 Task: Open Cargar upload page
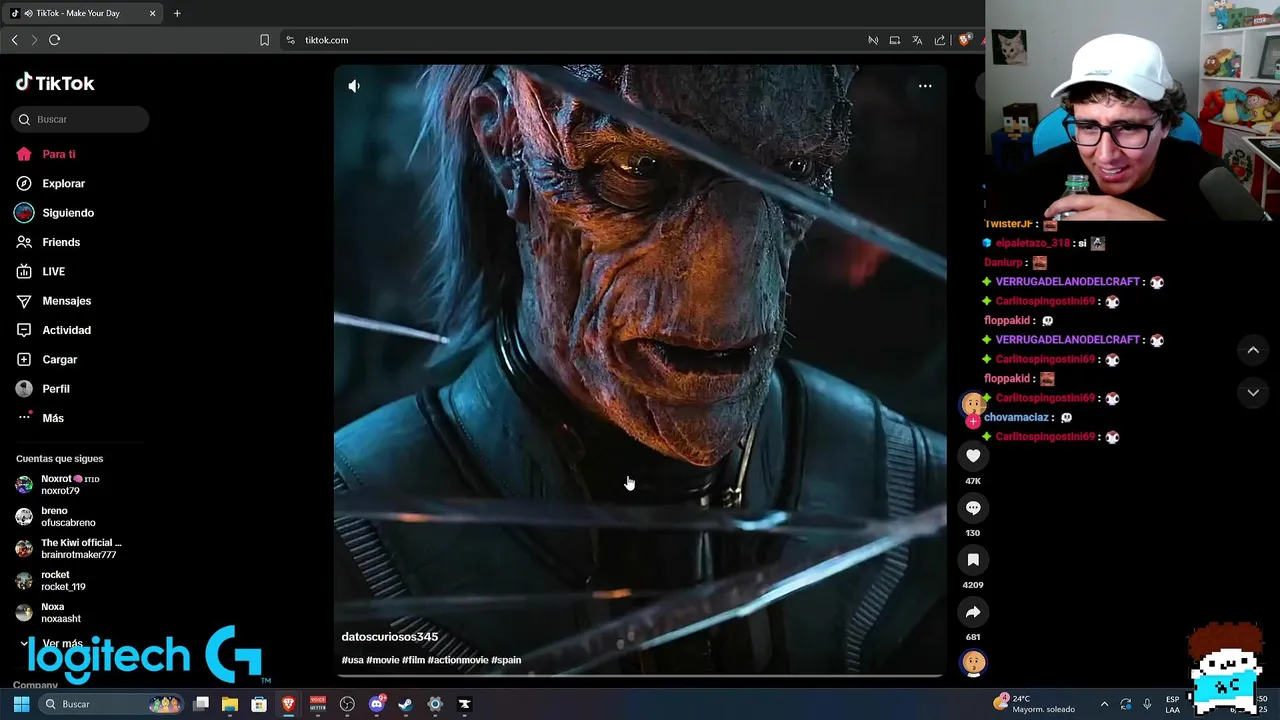click(x=59, y=360)
